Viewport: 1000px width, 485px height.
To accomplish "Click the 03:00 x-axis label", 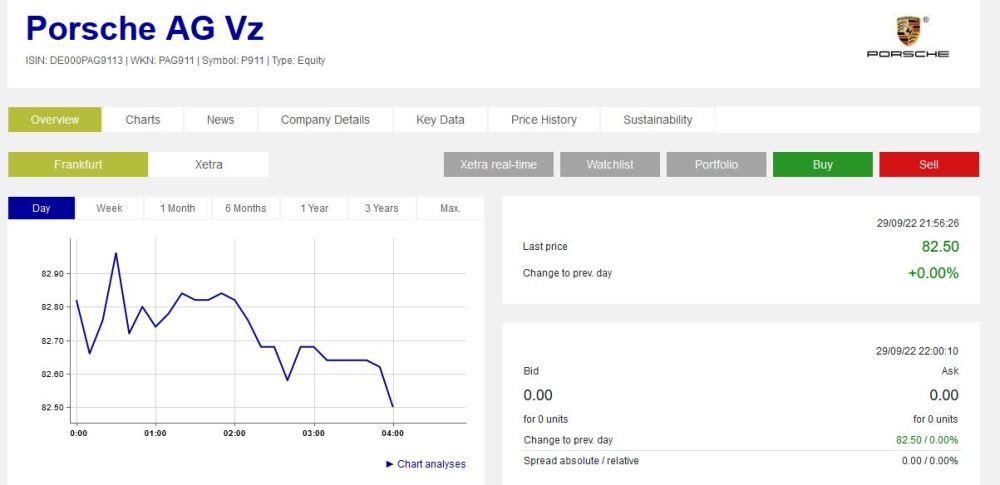I will 314,433.
